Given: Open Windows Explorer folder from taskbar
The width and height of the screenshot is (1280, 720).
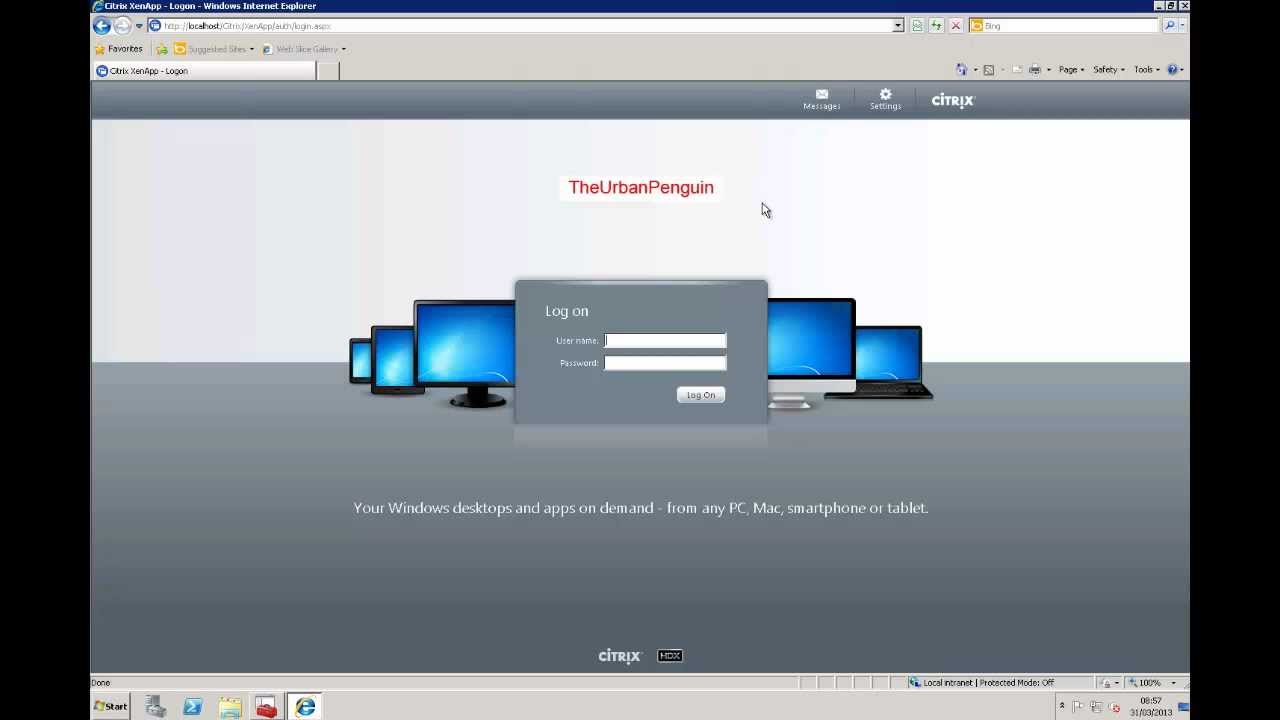Looking at the screenshot, I should pos(230,707).
